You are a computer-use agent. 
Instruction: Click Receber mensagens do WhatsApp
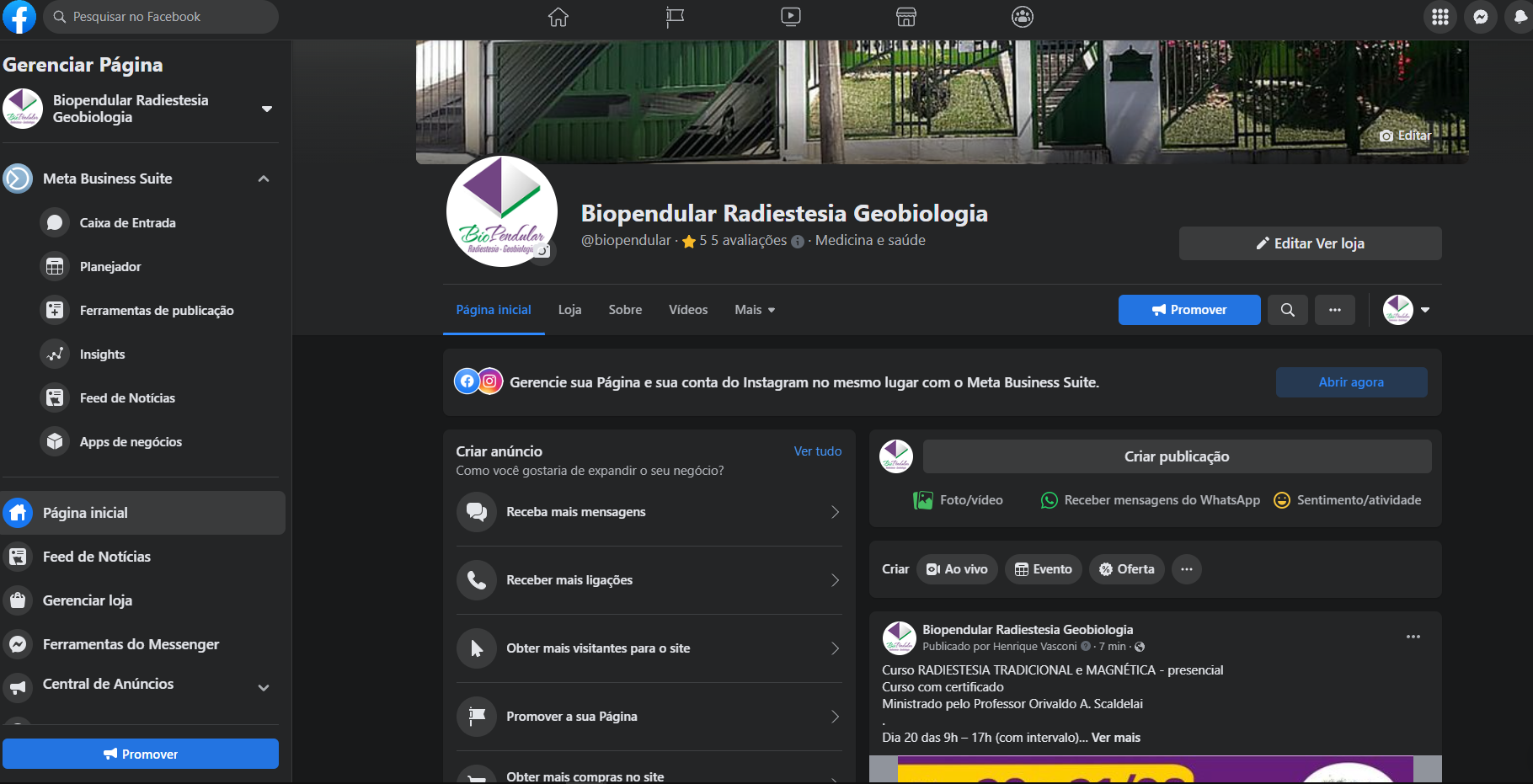[1151, 500]
